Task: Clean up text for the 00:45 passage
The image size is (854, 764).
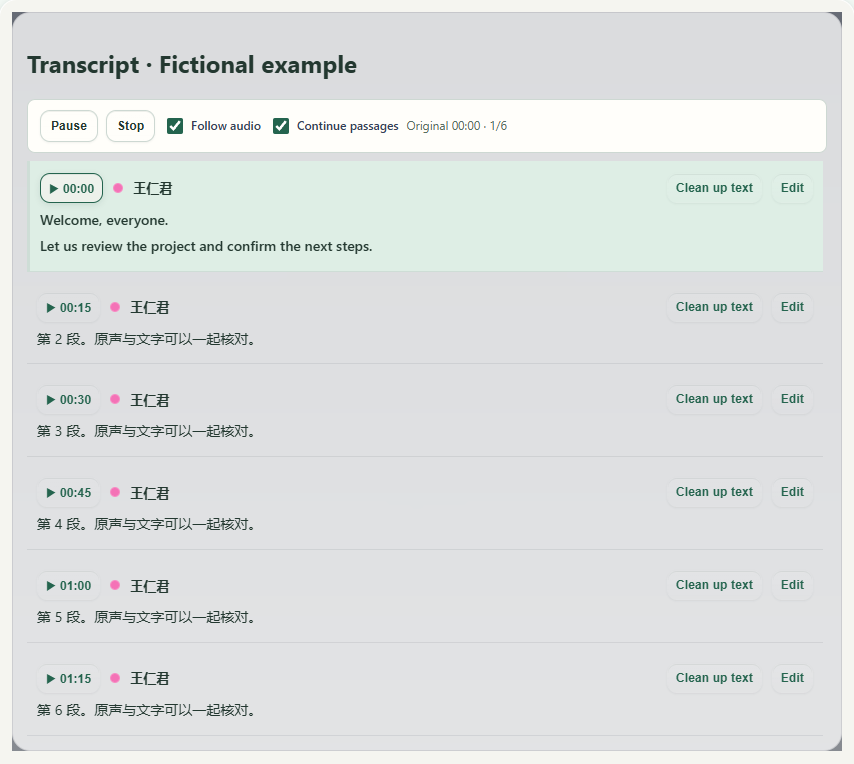Action: coord(714,493)
